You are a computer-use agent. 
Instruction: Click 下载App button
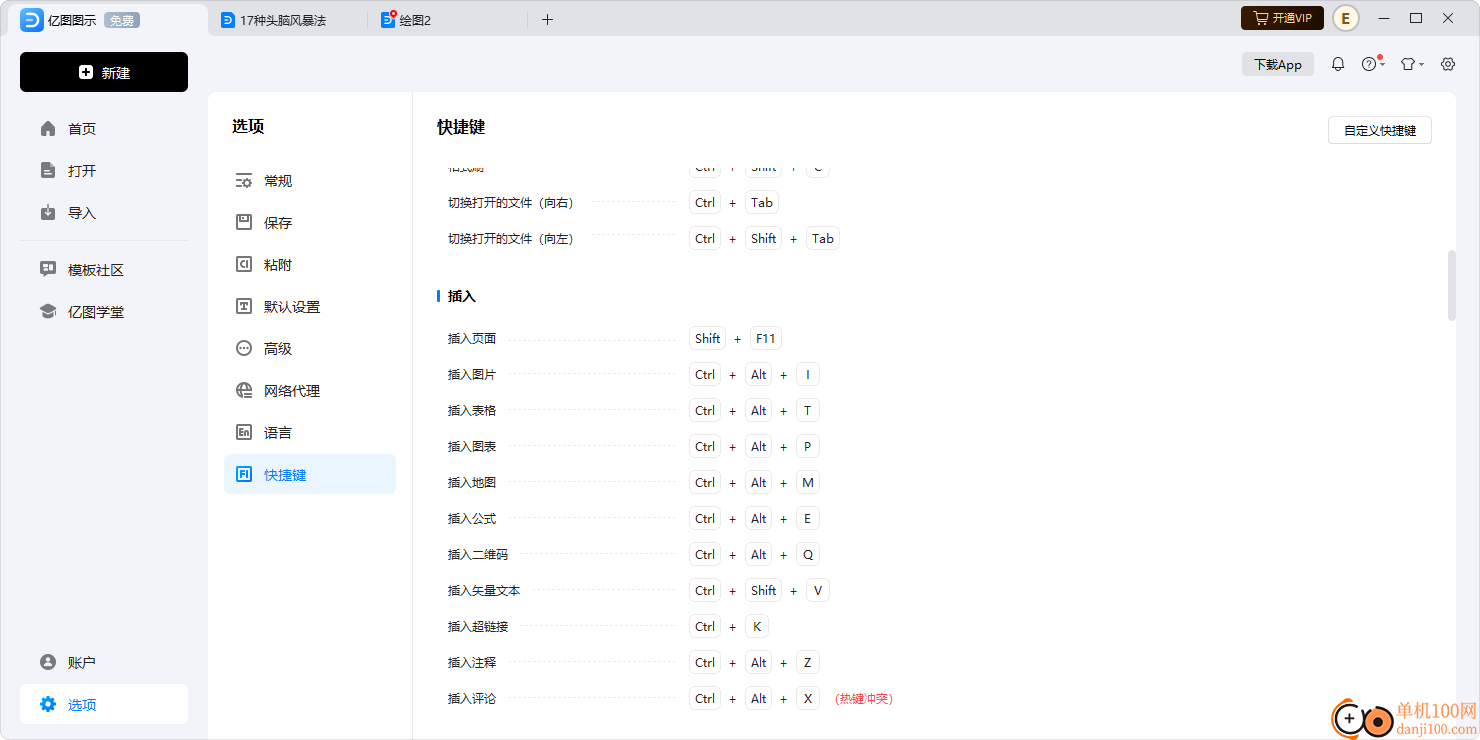(1278, 64)
